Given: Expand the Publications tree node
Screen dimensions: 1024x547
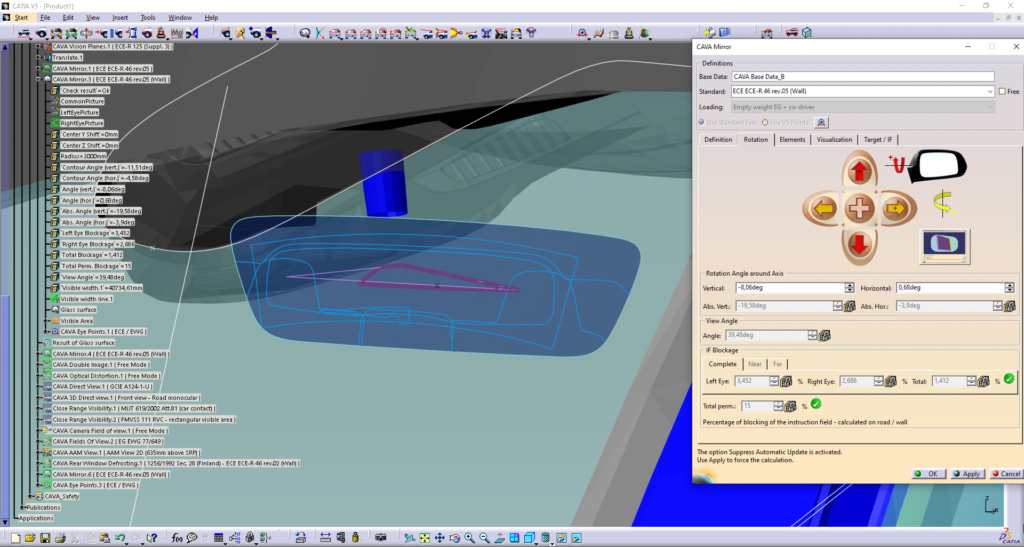Looking at the screenshot, I should point(22,507).
